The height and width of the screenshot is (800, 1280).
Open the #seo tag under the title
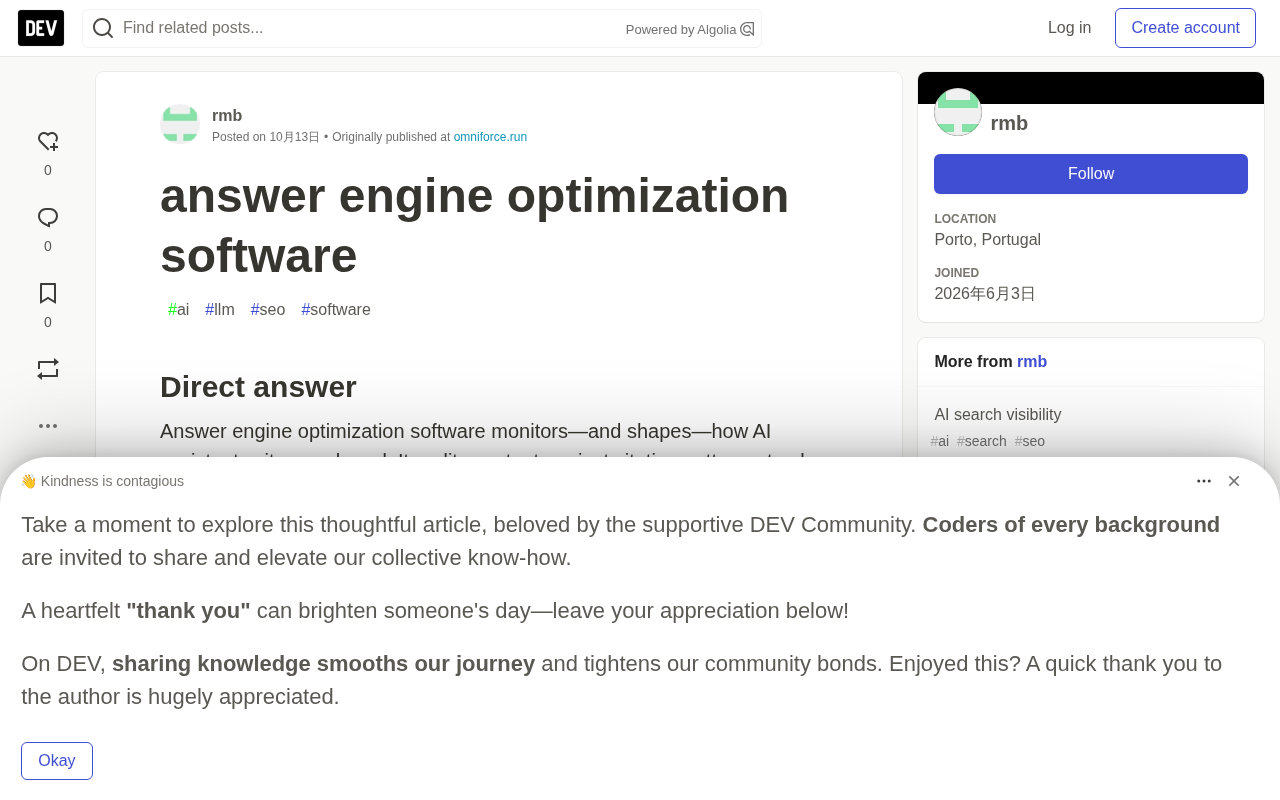268,310
